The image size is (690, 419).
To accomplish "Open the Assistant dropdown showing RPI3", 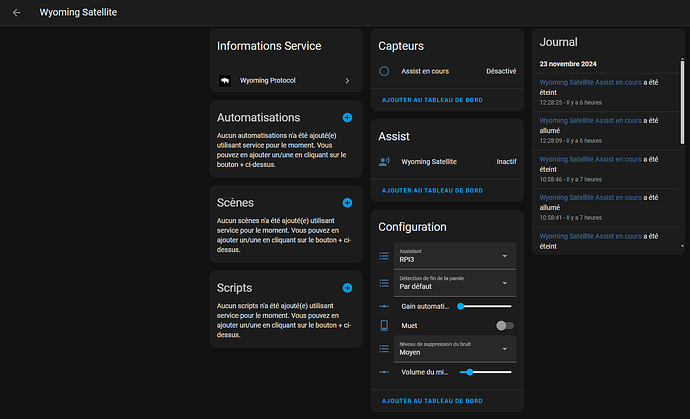I will (x=455, y=256).
